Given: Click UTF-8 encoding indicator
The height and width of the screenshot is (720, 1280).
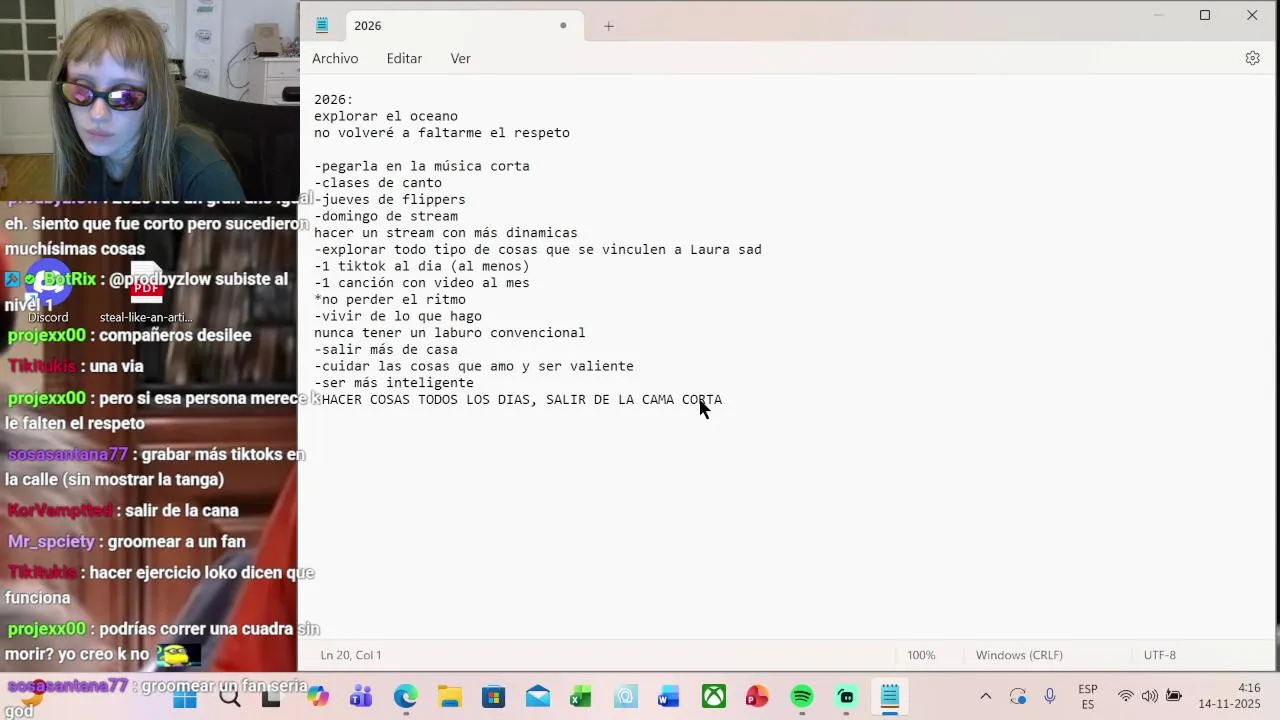Looking at the screenshot, I should (x=1160, y=655).
